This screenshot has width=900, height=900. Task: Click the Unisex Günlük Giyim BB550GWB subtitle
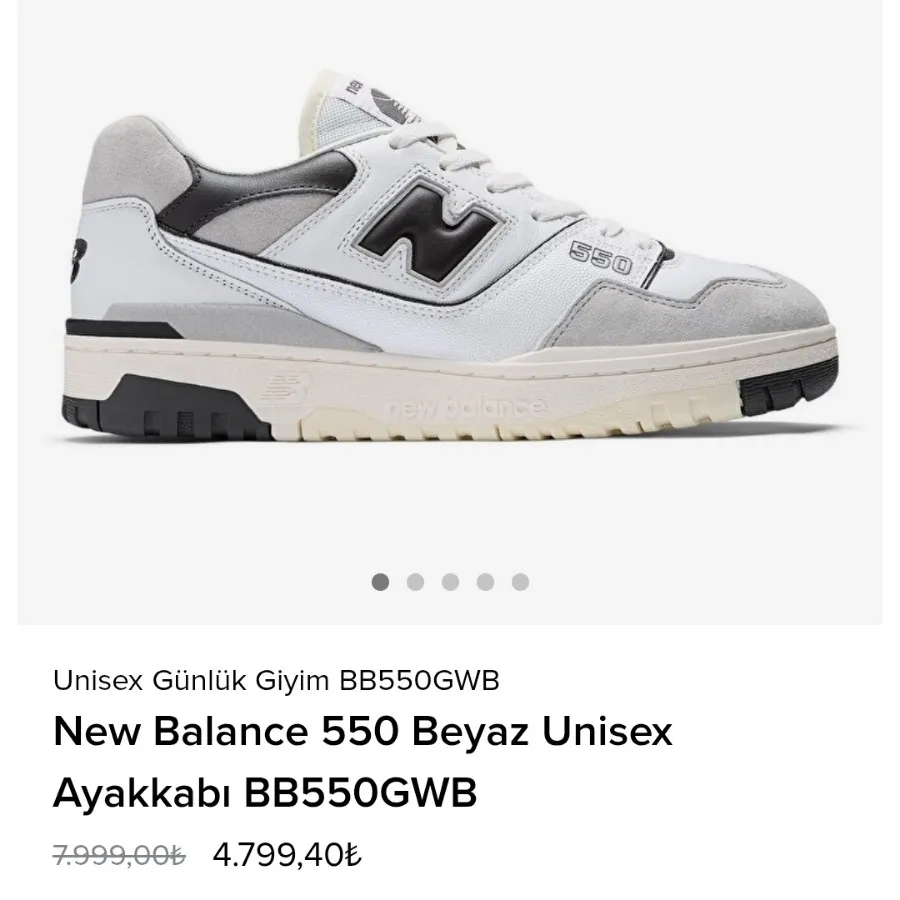pyautogui.click(x=276, y=681)
